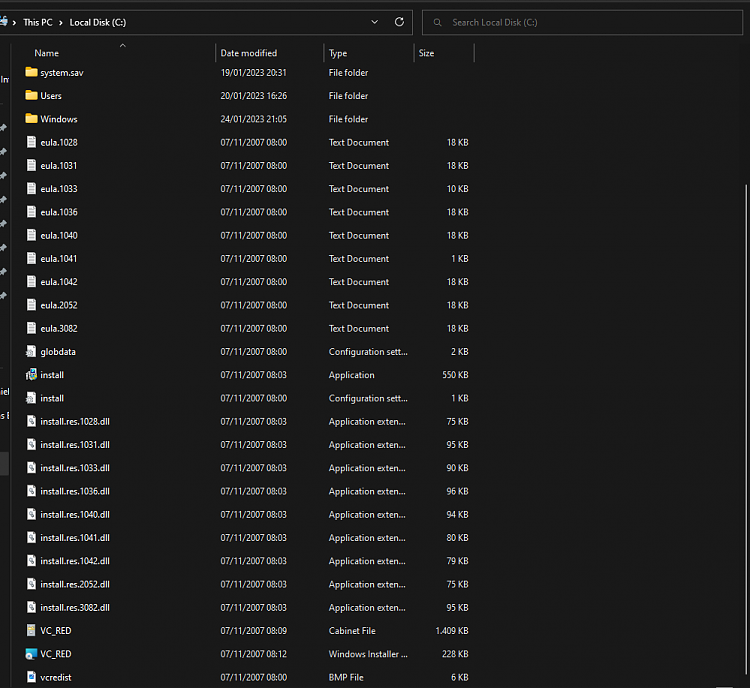Click the Cabinet File type cell

point(352,631)
